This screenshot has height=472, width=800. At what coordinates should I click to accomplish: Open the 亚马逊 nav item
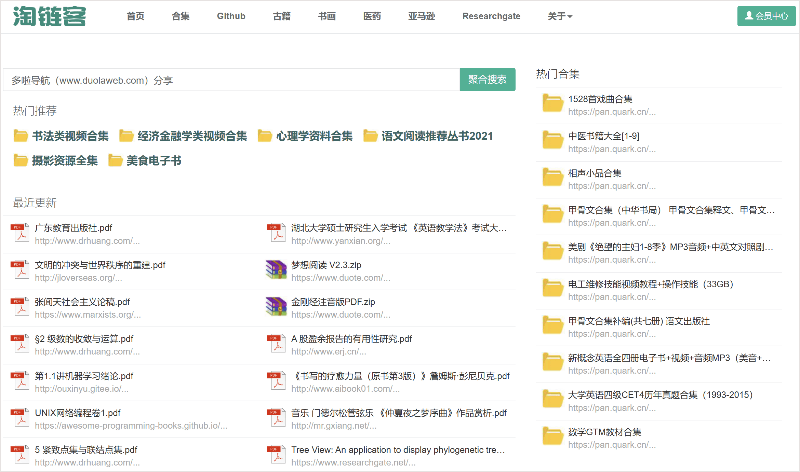tap(421, 16)
